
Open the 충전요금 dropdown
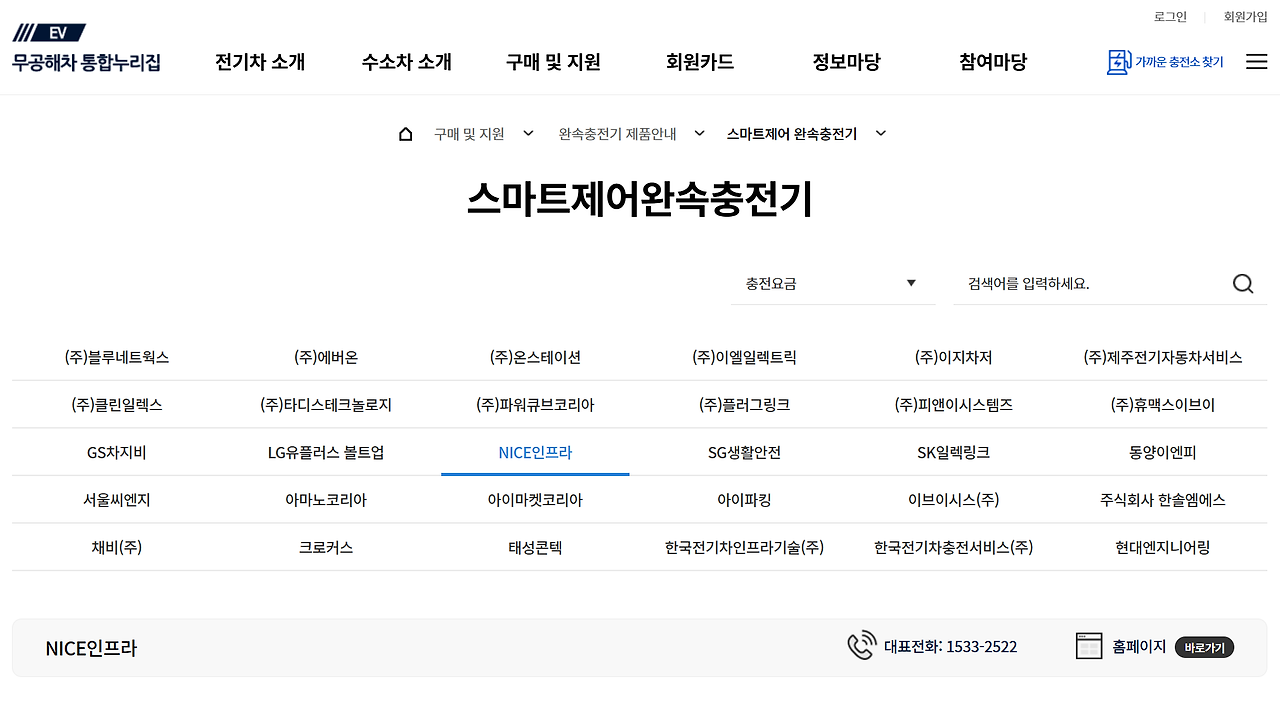[833, 284]
